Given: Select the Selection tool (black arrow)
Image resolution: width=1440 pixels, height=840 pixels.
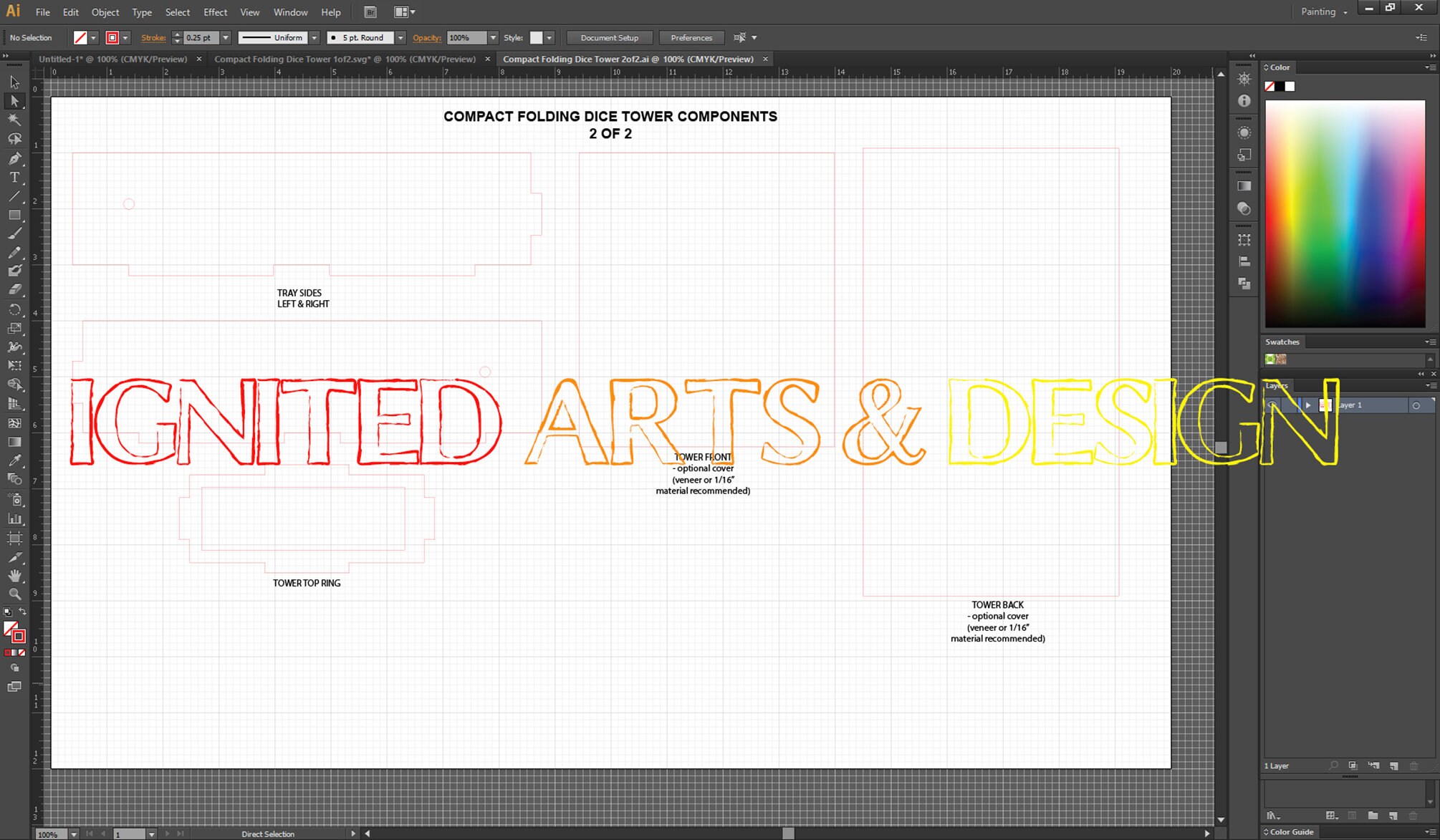Looking at the screenshot, I should click(x=14, y=82).
